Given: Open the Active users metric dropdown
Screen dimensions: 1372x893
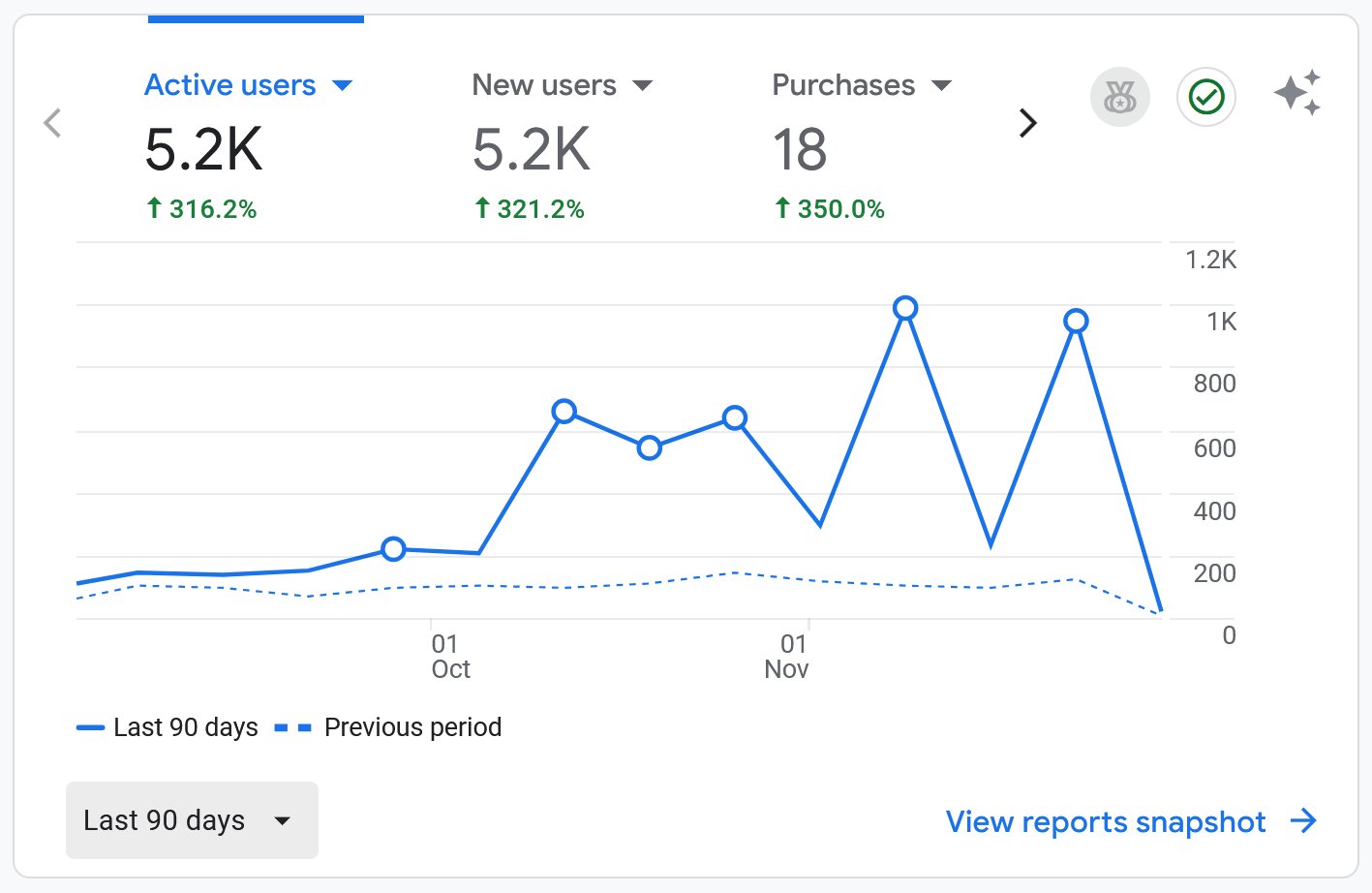Looking at the screenshot, I should 344,85.
